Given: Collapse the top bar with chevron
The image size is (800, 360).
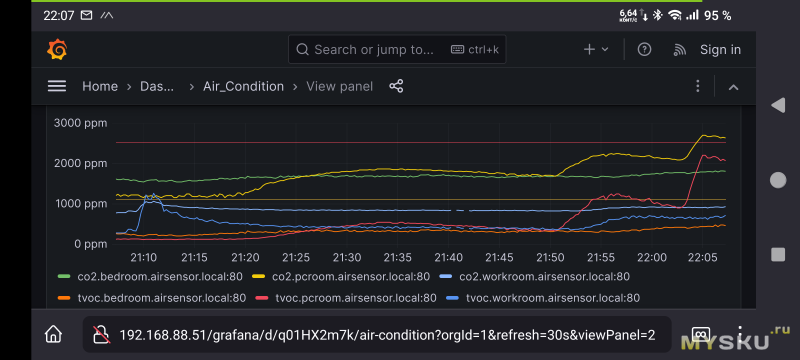Looking at the screenshot, I should pyautogui.click(x=733, y=87).
